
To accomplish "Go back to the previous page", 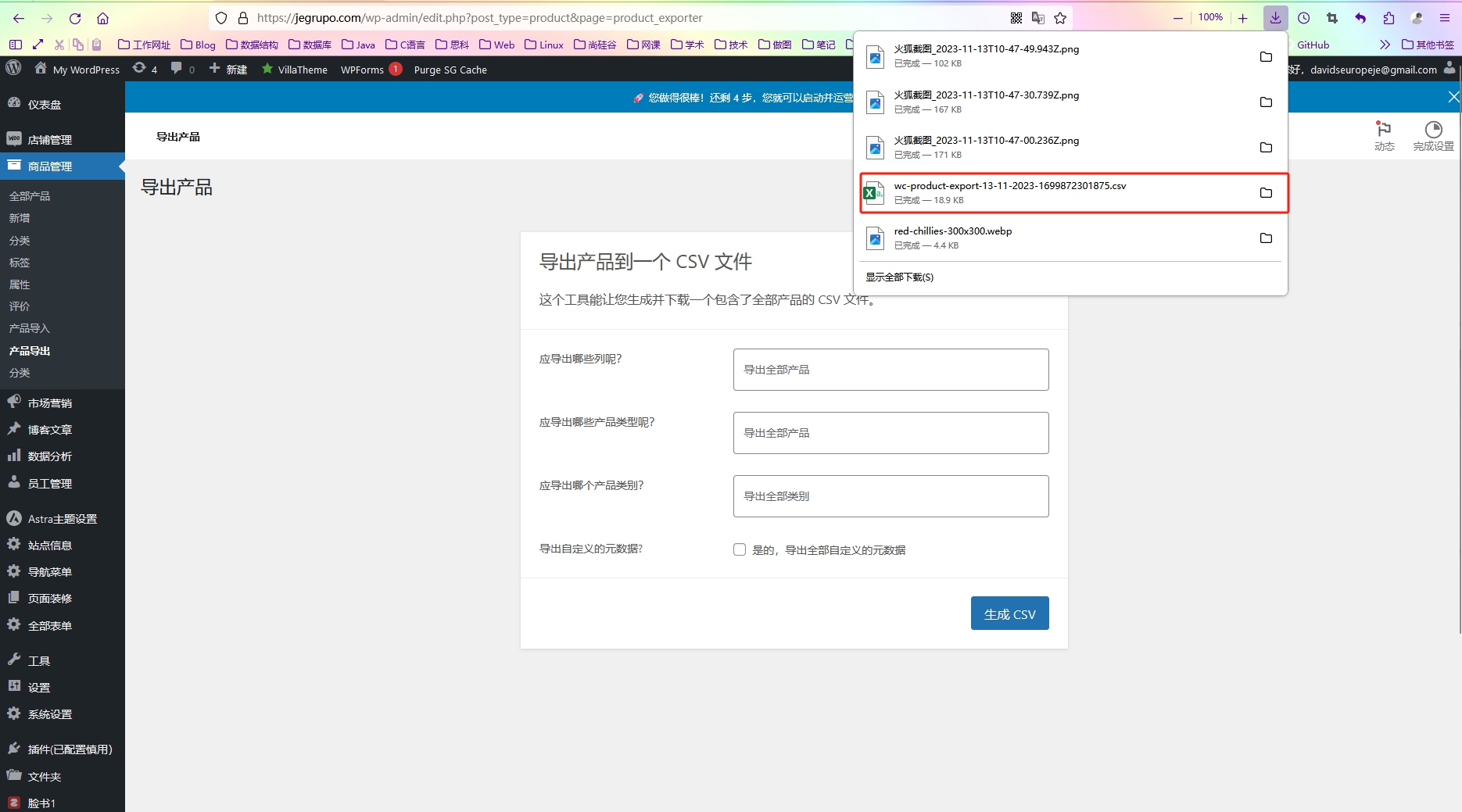I will pos(19,18).
